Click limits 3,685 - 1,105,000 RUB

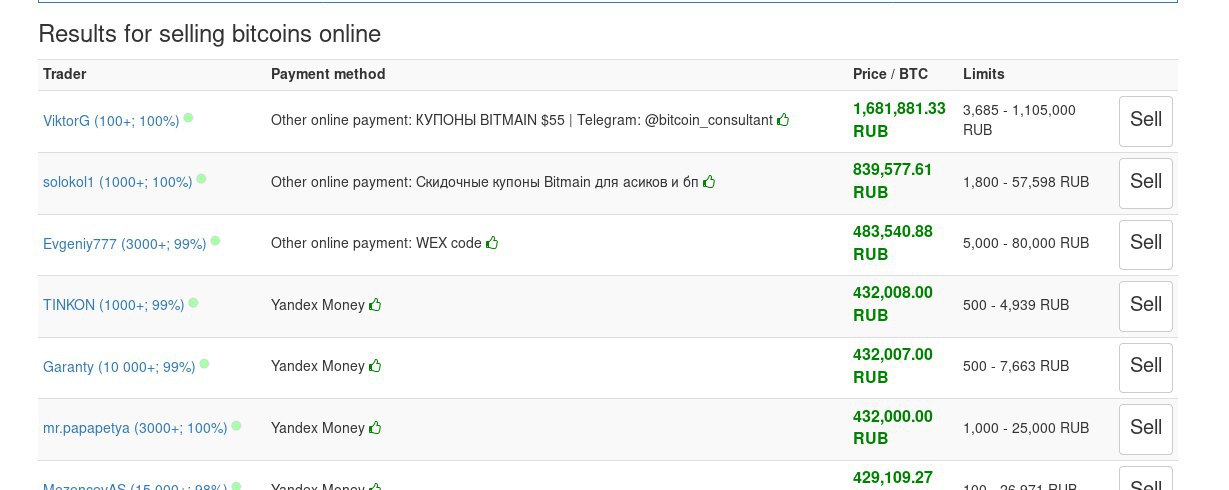point(1019,120)
